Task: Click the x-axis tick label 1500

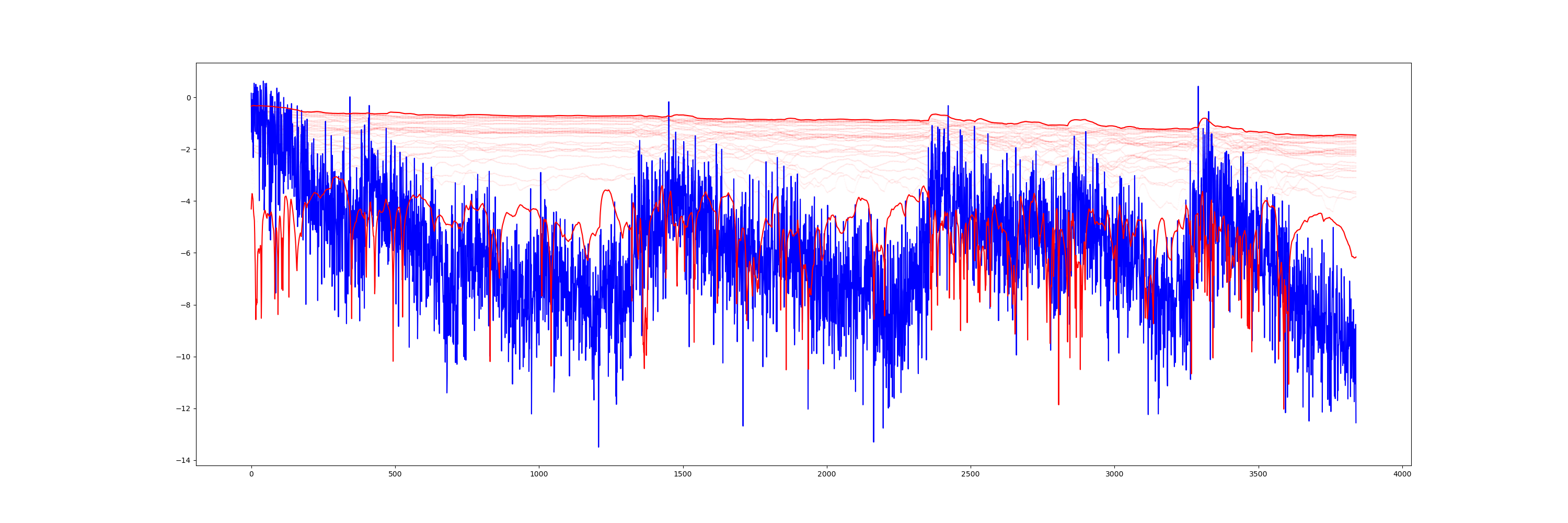Action: click(683, 474)
